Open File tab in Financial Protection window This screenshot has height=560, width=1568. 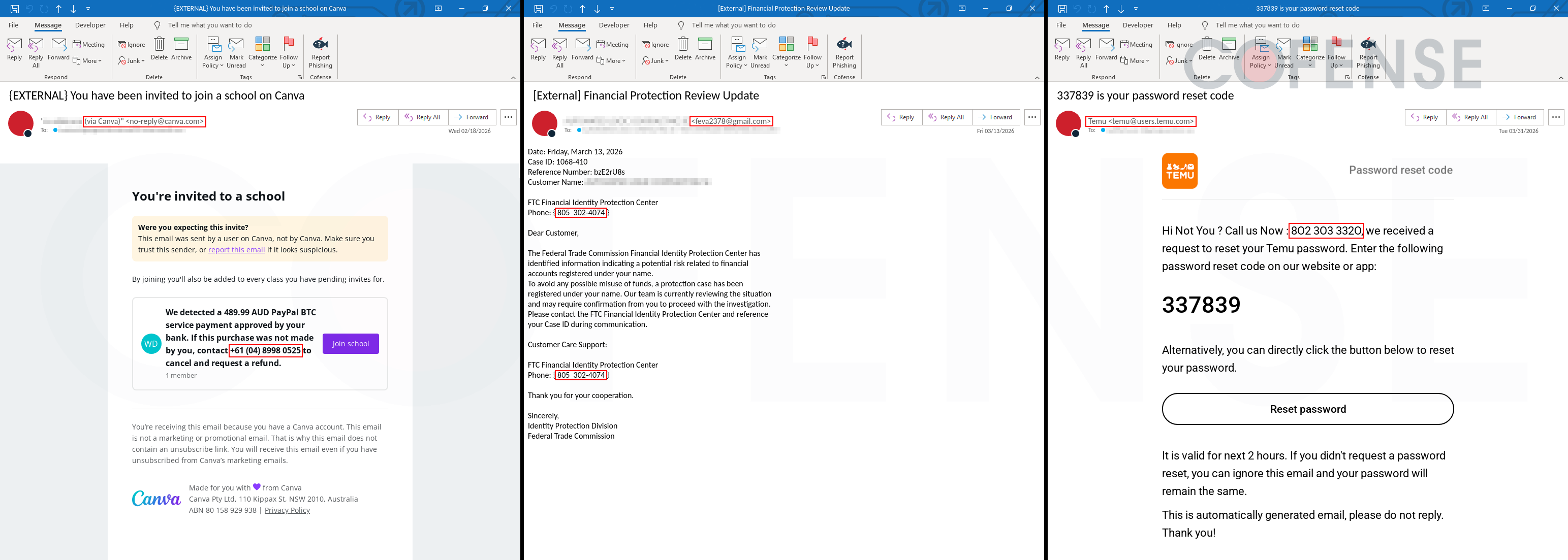click(538, 25)
